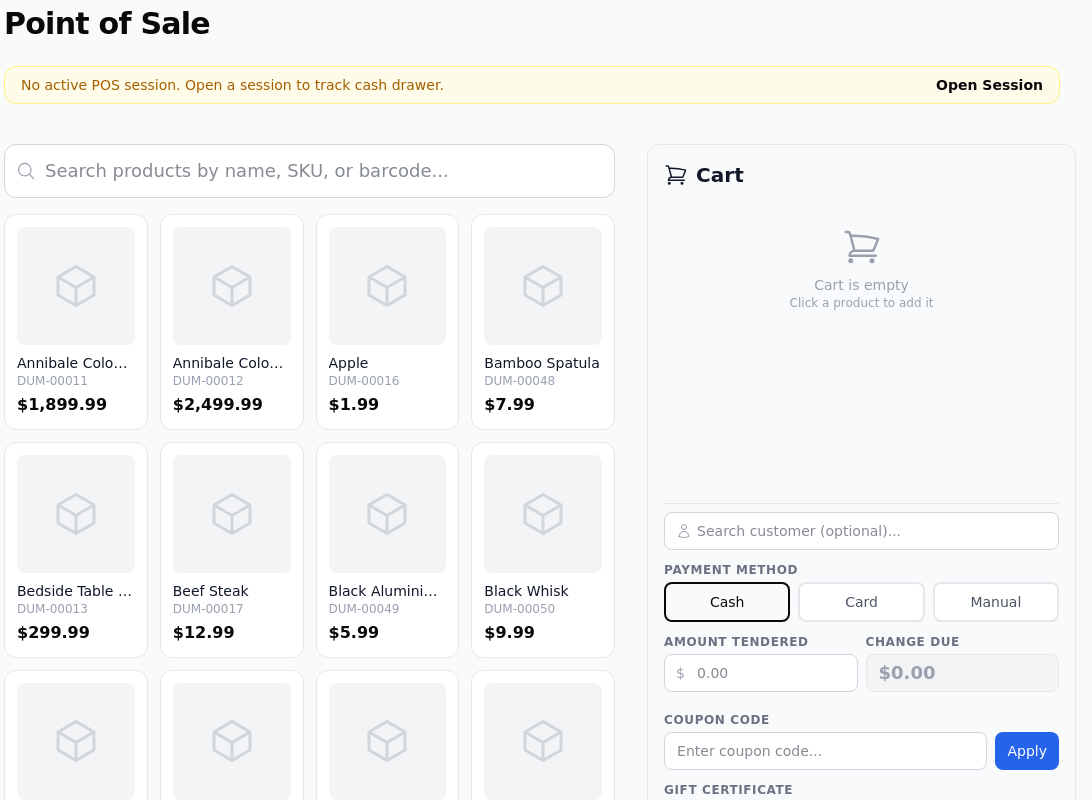This screenshot has width=1092, height=800.
Task: Click SKU DUM-00011
Action: (x=52, y=381)
